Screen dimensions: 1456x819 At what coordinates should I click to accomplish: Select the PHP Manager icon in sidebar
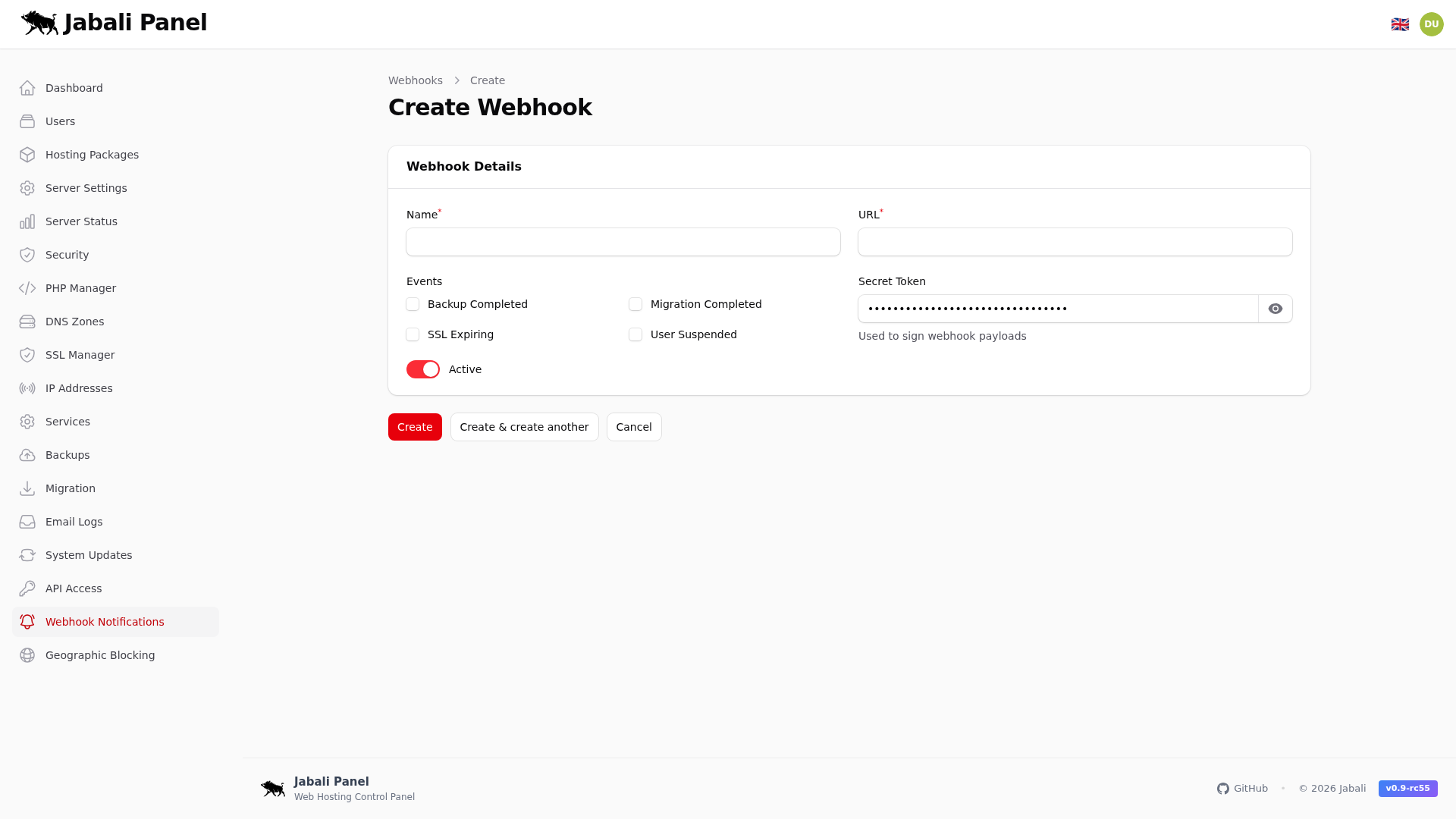pyautogui.click(x=27, y=288)
